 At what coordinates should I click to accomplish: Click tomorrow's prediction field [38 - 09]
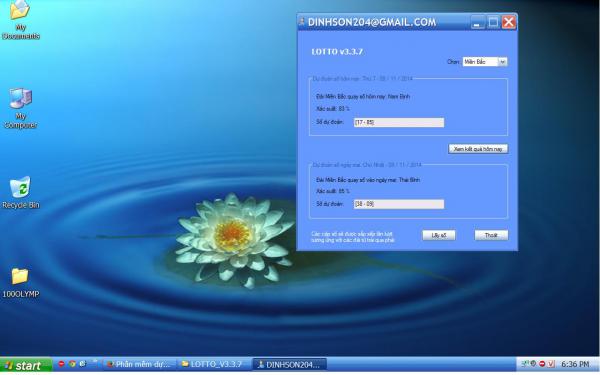coord(399,204)
